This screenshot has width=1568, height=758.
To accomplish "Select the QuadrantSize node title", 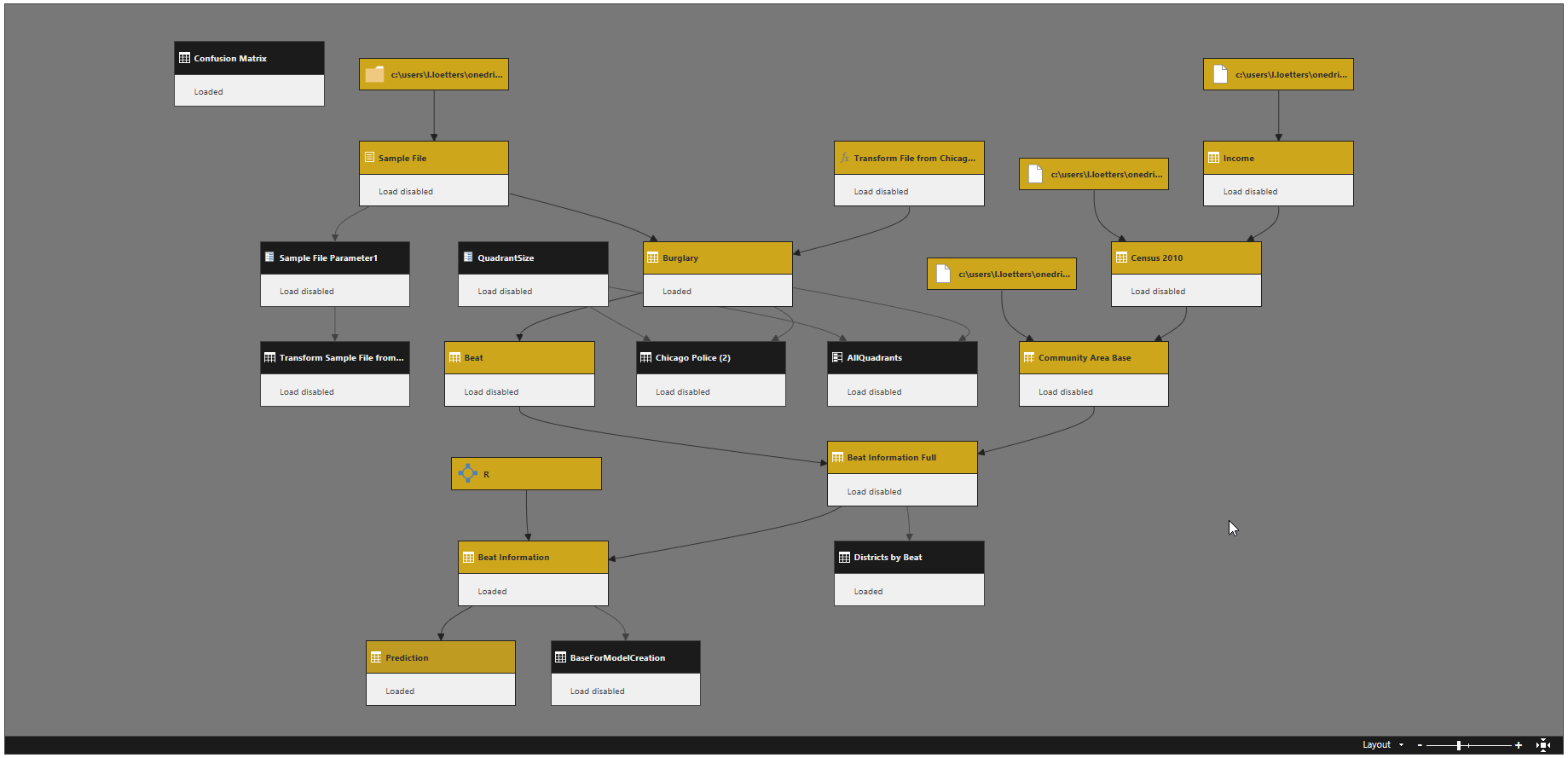I will pos(506,257).
